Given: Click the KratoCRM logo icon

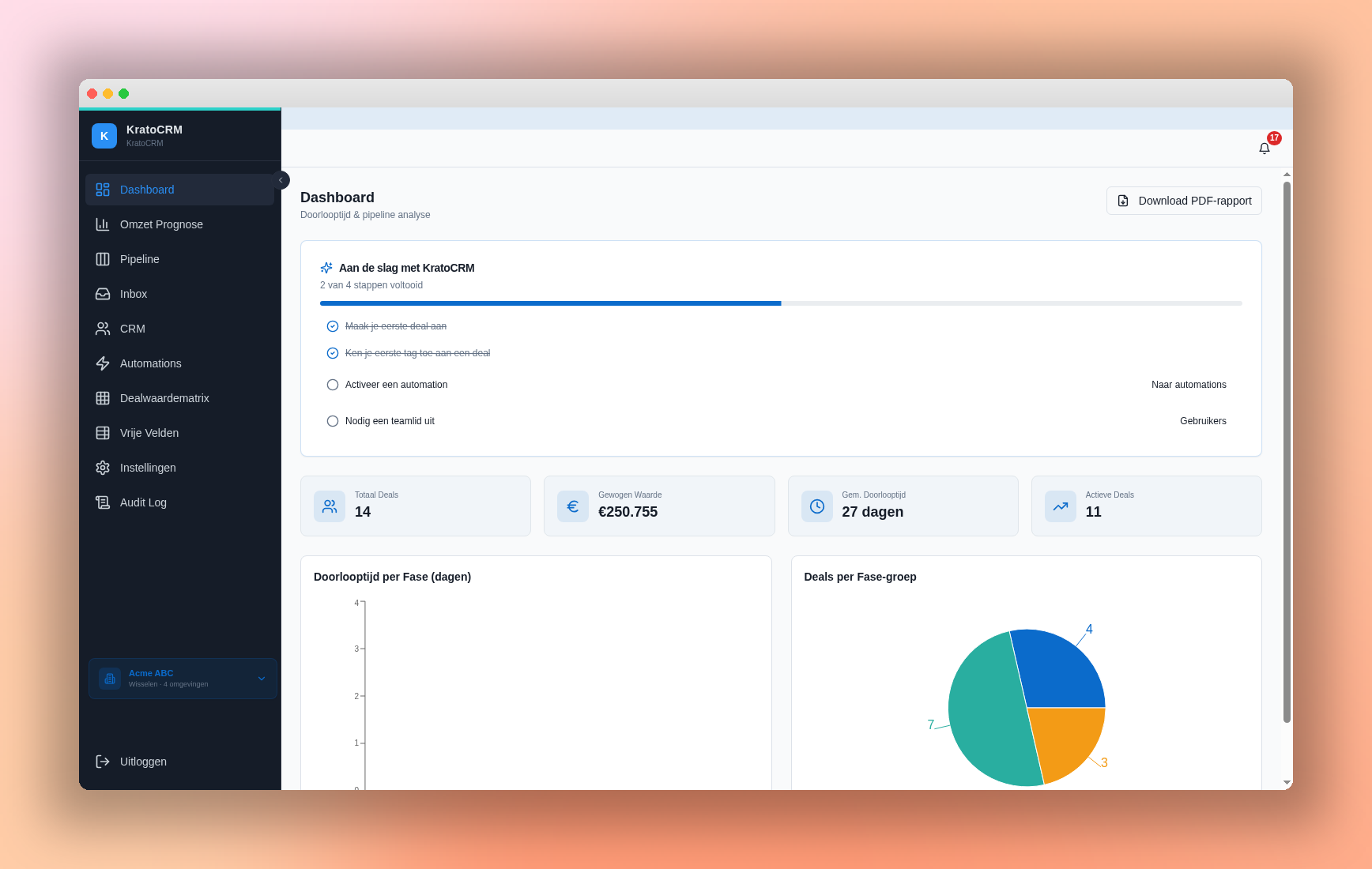Looking at the screenshot, I should 104,136.
